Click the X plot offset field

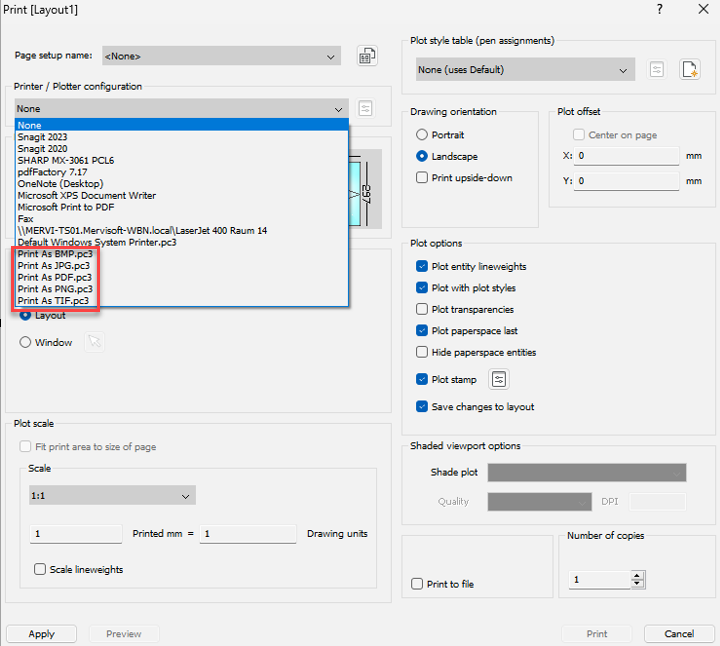click(626, 156)
